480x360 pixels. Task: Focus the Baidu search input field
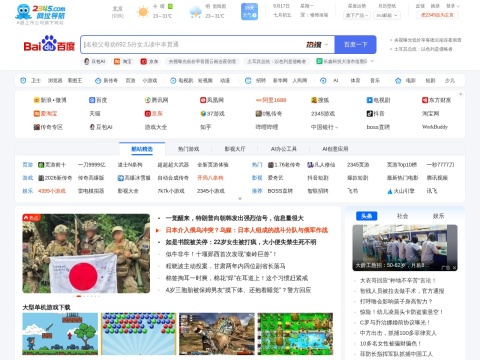point(193,45)
